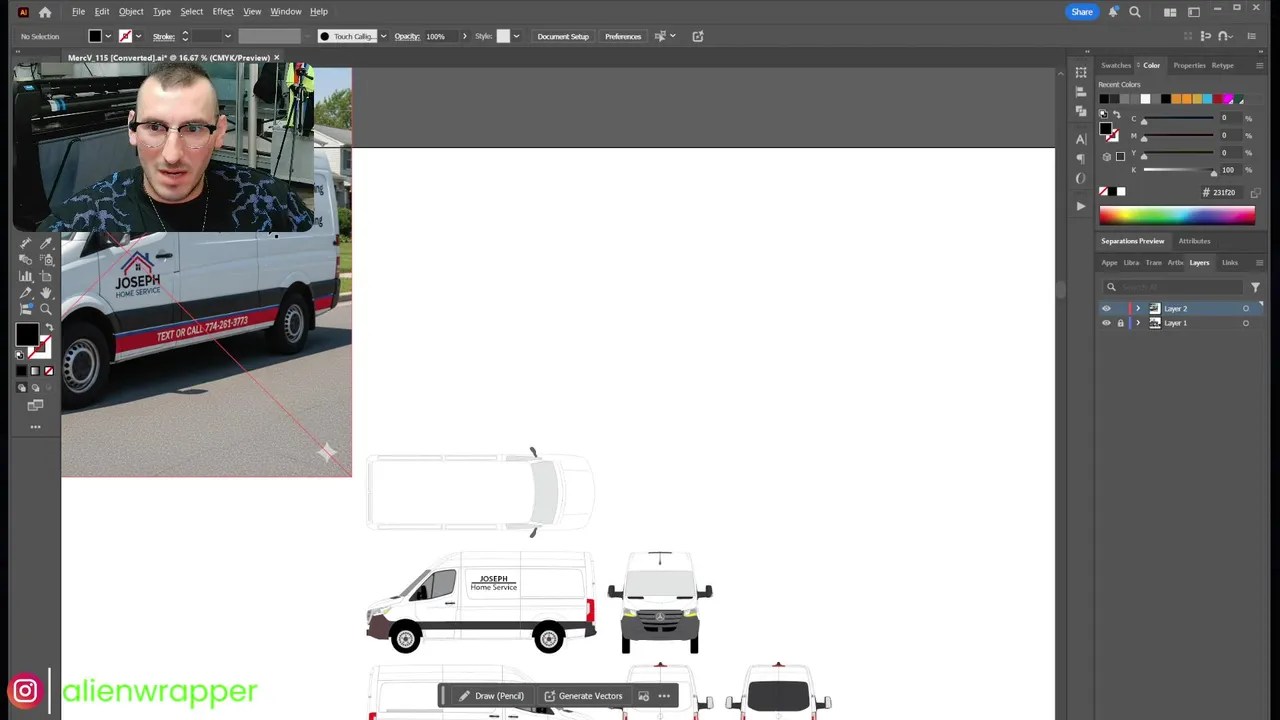The image size is (1280, 720).
Task: Set toolbar Gradient mode button
Action: pos(35,371)
